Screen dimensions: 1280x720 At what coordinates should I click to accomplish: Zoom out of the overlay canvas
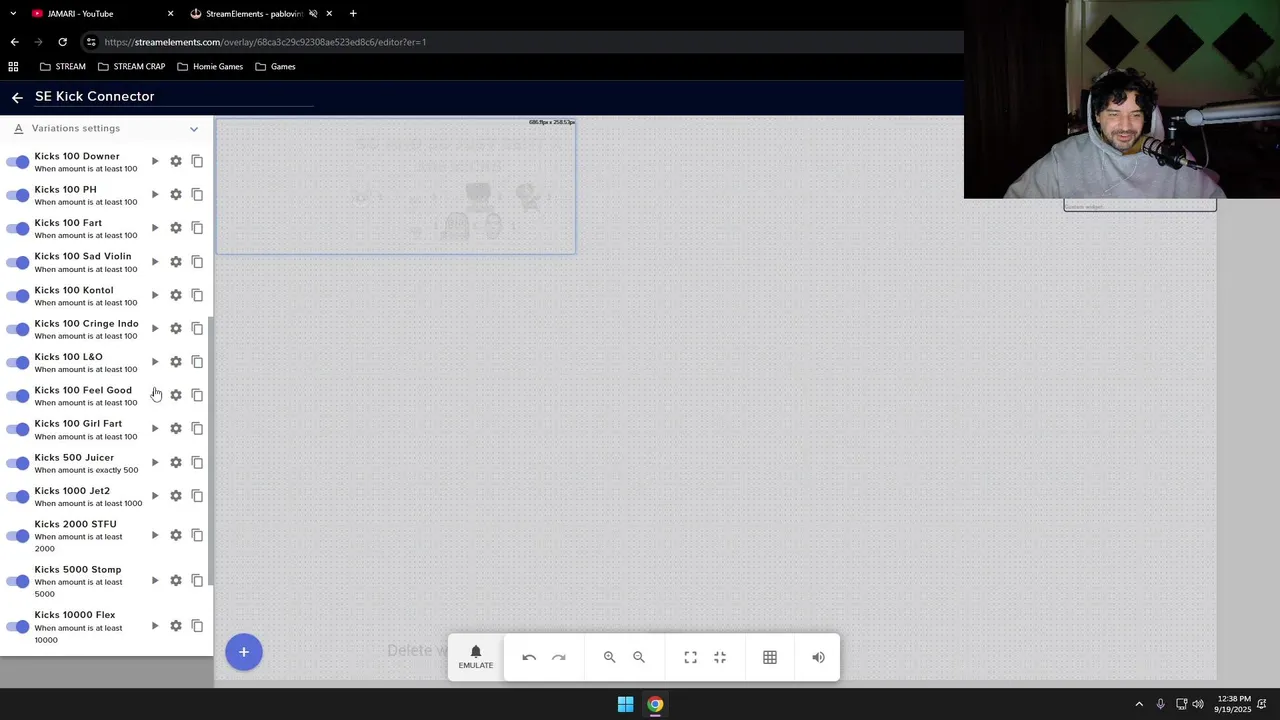(x=639, y=657)
